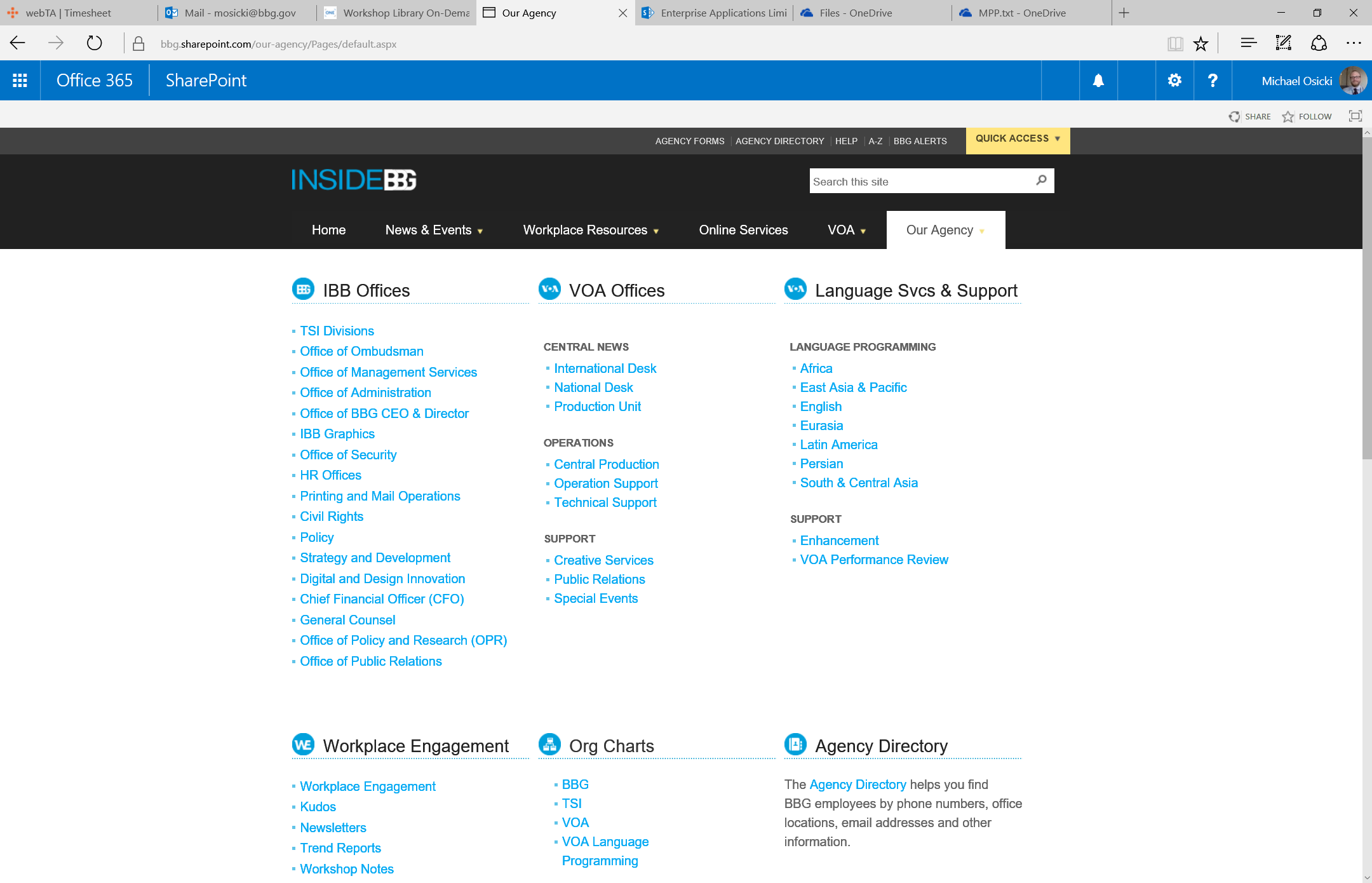Open the Help top link
The height and width of the screenshot is (883, 1372).
(846, 141)
